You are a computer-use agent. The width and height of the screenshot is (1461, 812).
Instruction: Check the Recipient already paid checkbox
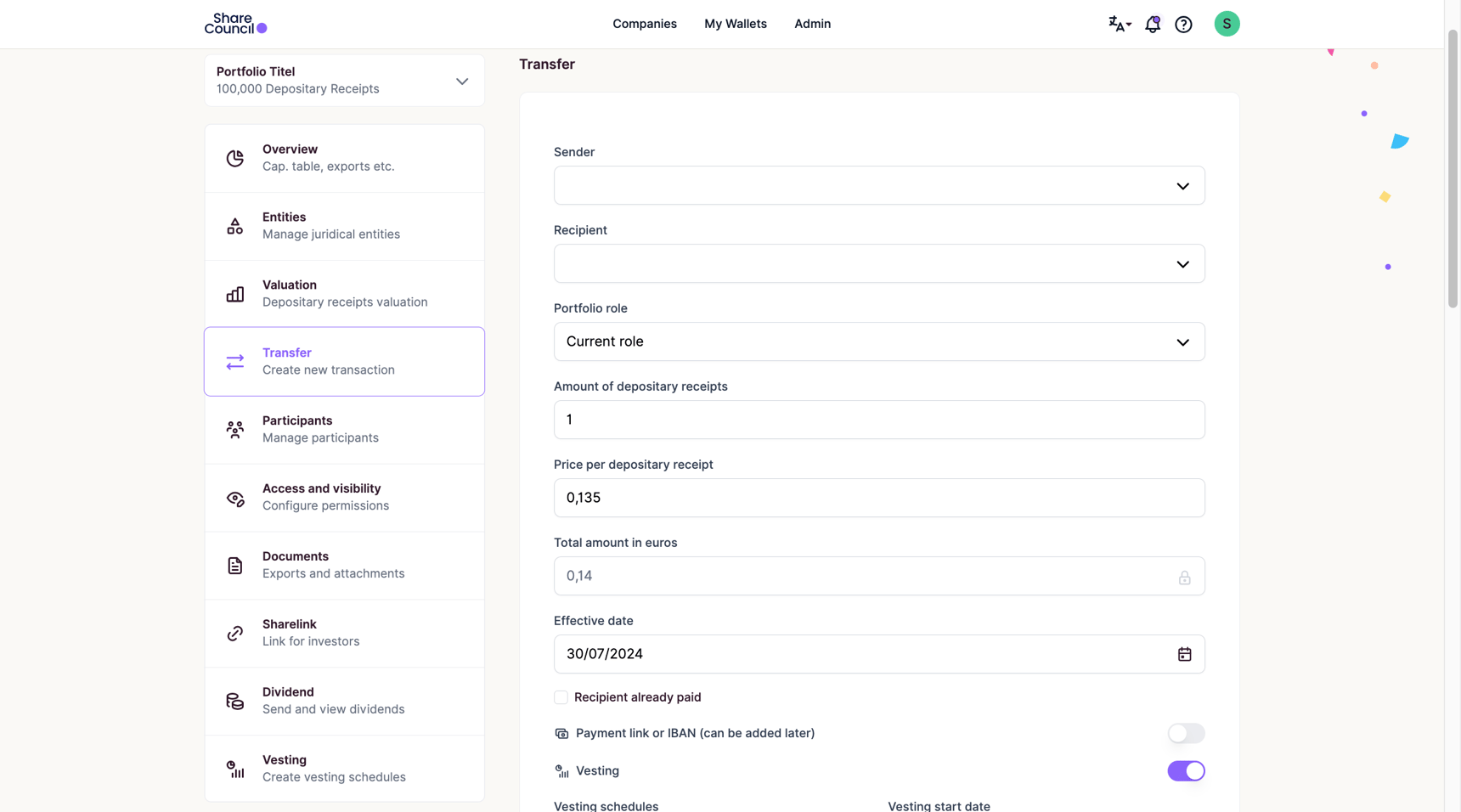(x=561, y=697)
